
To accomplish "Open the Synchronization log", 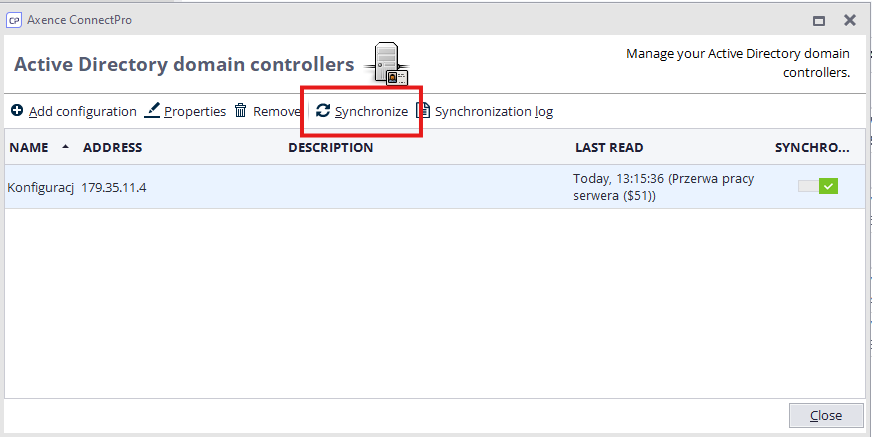I will point(493,111).
